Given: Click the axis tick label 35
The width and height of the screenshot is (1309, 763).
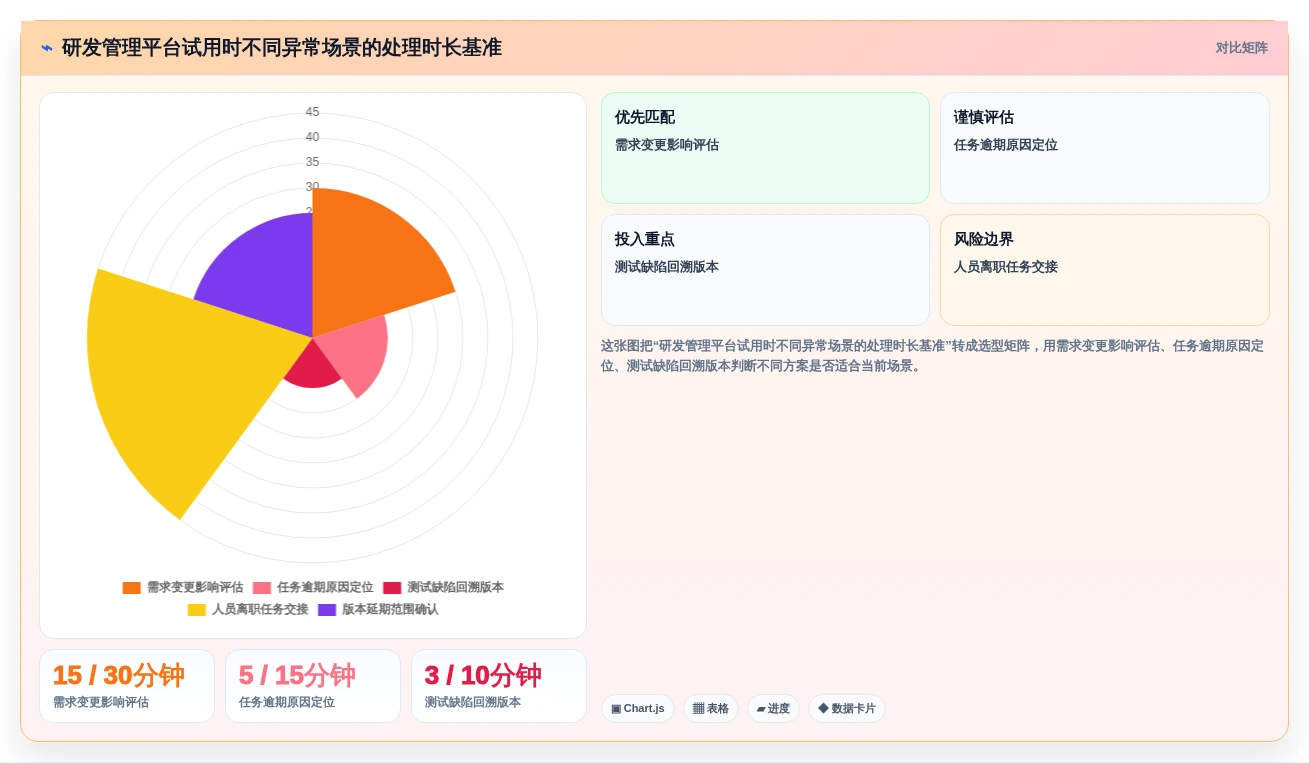Looking at the screenshot, I should coord(312,162).
